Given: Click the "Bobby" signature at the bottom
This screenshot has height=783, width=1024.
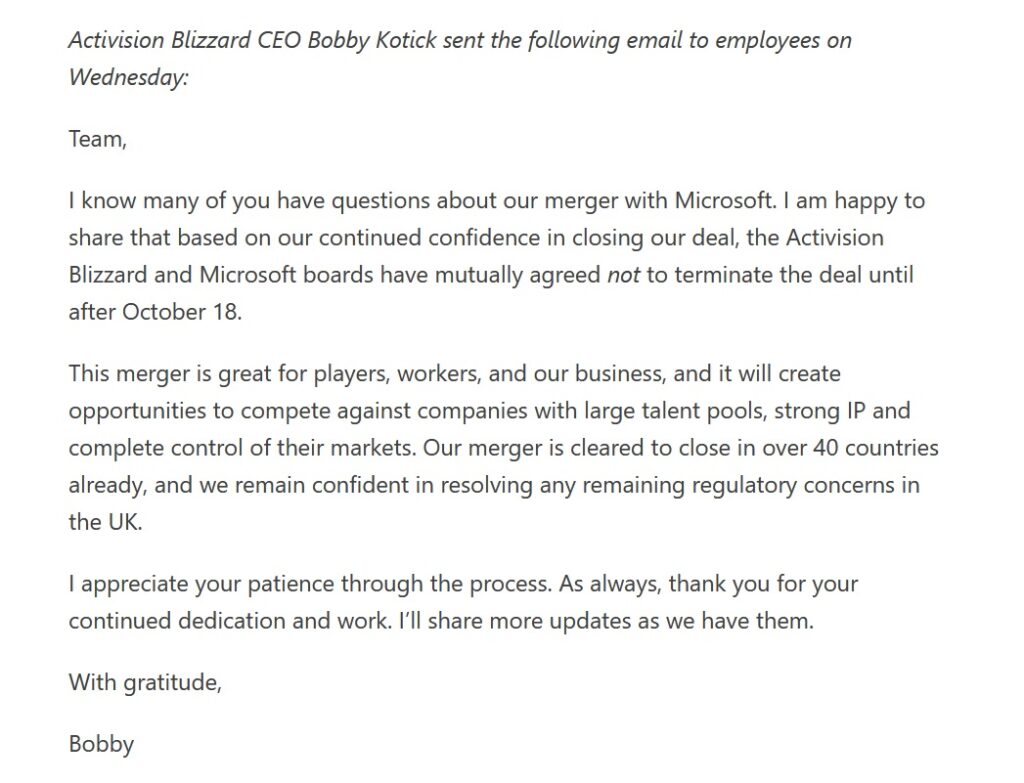Looking at the screenshot, I should (101, 744).
